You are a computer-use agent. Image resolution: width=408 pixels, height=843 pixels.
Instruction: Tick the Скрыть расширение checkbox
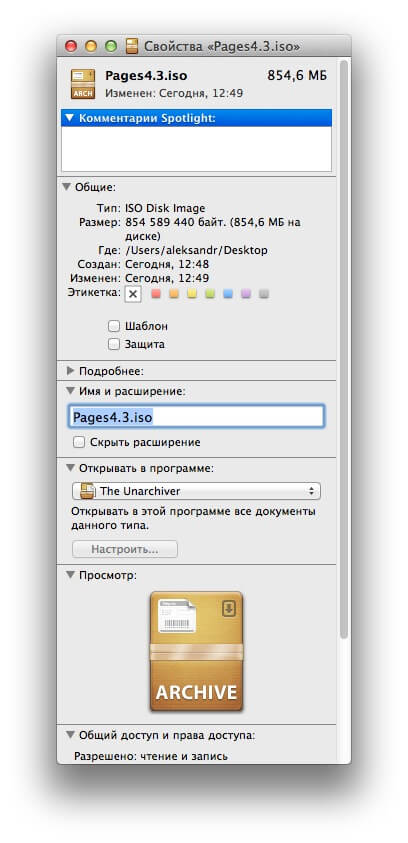click(79, 442)
